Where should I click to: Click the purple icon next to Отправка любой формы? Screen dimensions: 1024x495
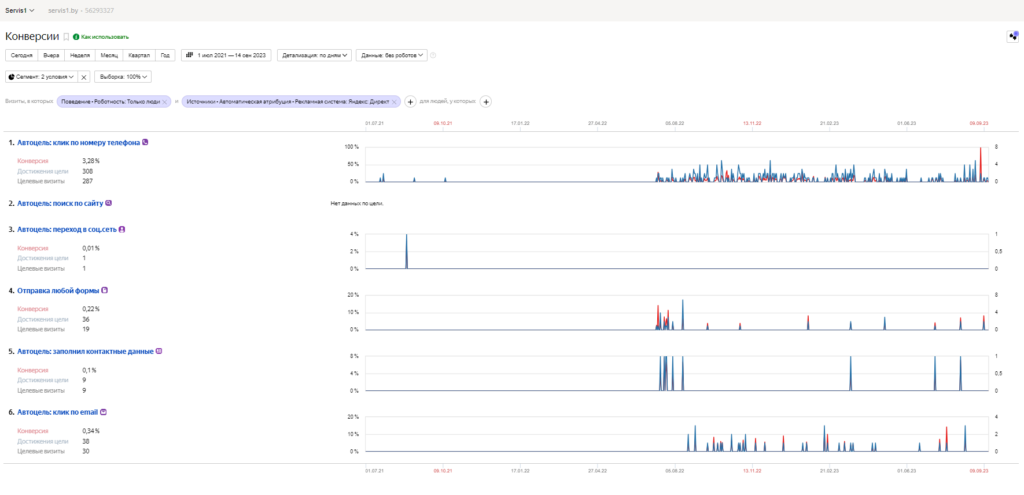pos(104,291)
